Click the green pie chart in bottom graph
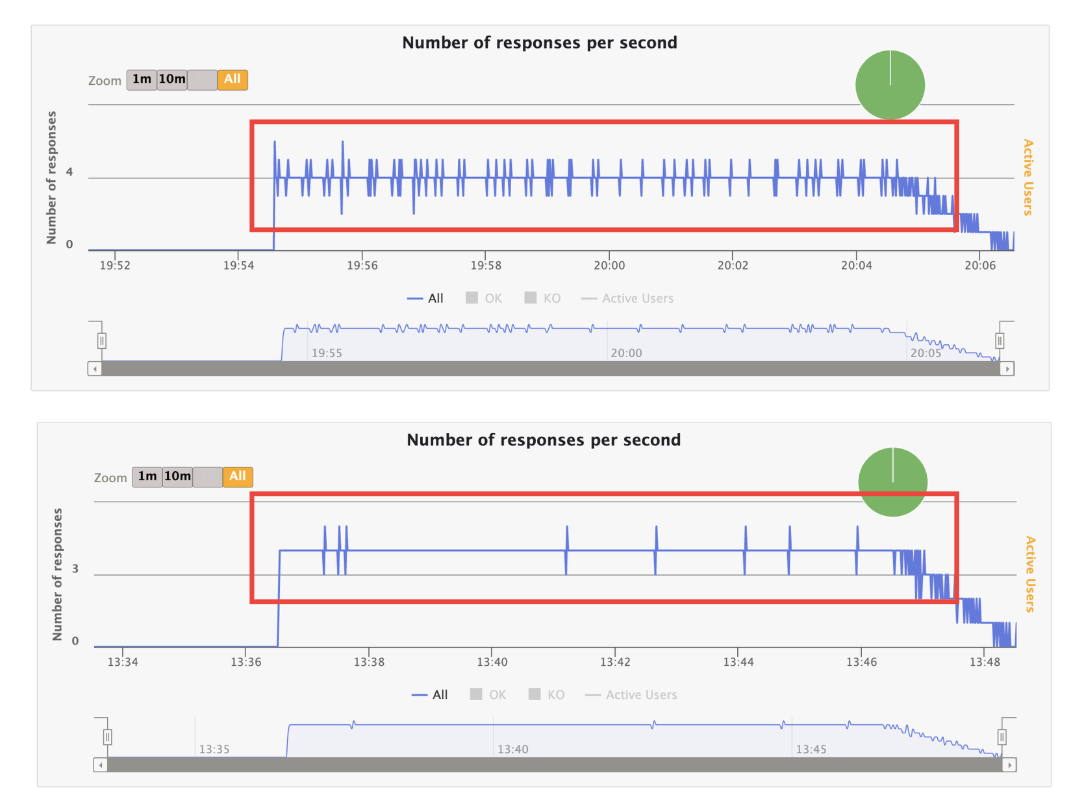 click(x=893, y=482)
